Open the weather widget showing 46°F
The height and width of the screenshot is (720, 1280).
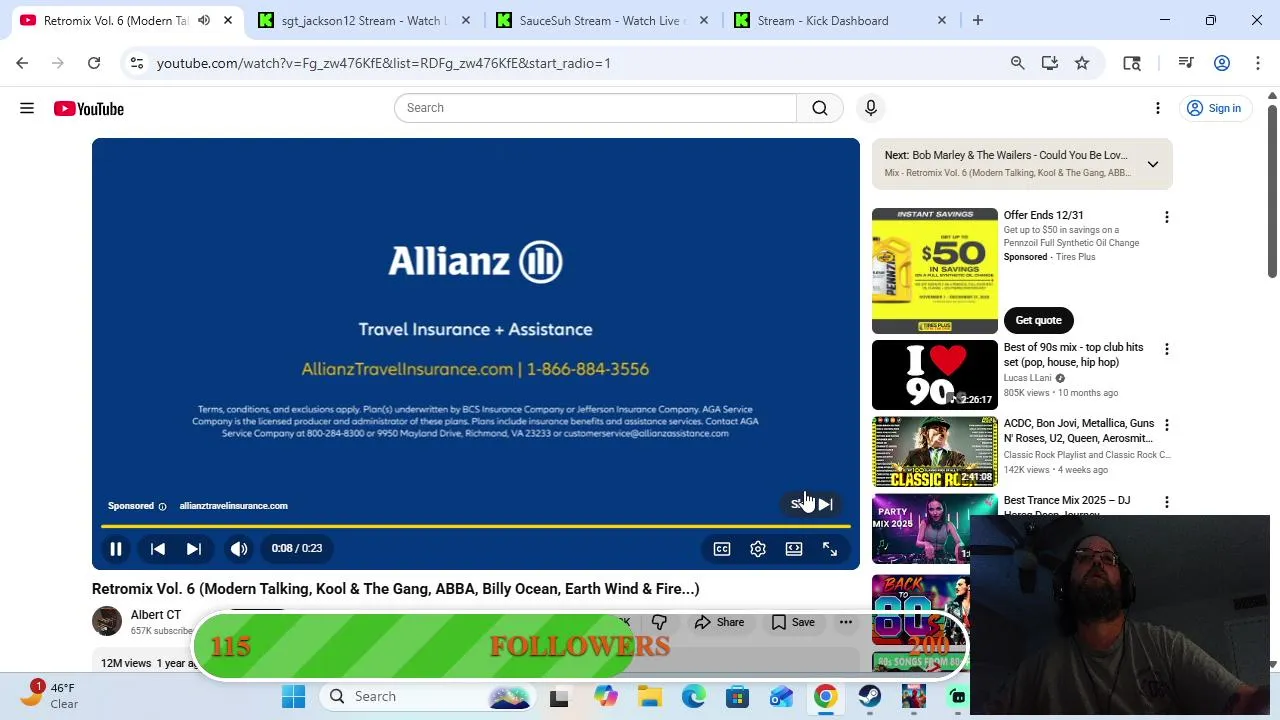pyautogui.click(x=52, y=696)
